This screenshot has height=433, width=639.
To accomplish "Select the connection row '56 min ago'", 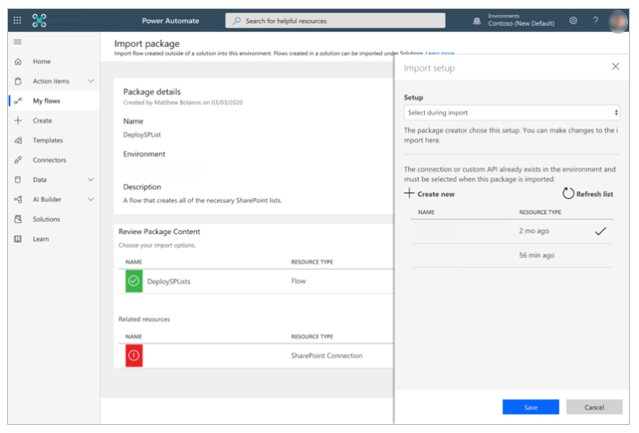I will tap(512, 255).
